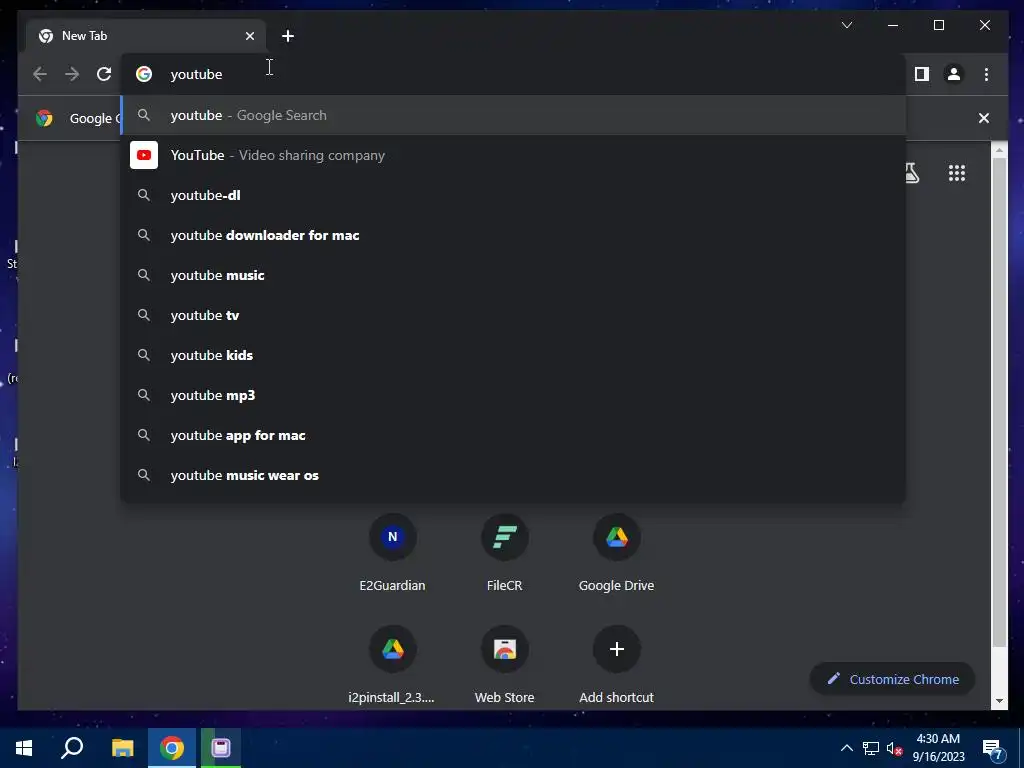This screenshot has width=1024, height=768.
Task: Dismiss the Google Chrome infobar
Action: (984, 118)
